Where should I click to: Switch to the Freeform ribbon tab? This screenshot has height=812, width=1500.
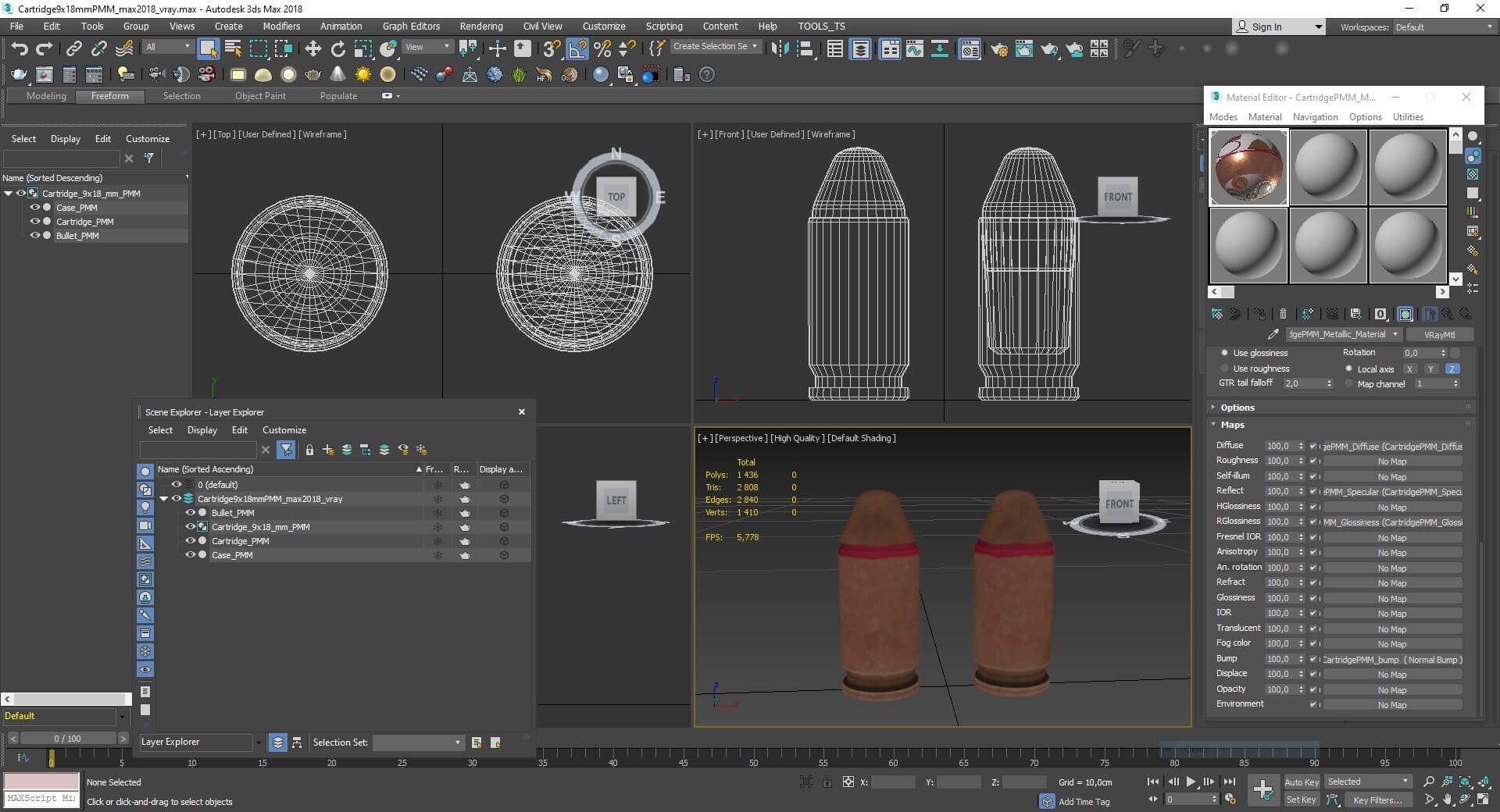tap(109, 96)
